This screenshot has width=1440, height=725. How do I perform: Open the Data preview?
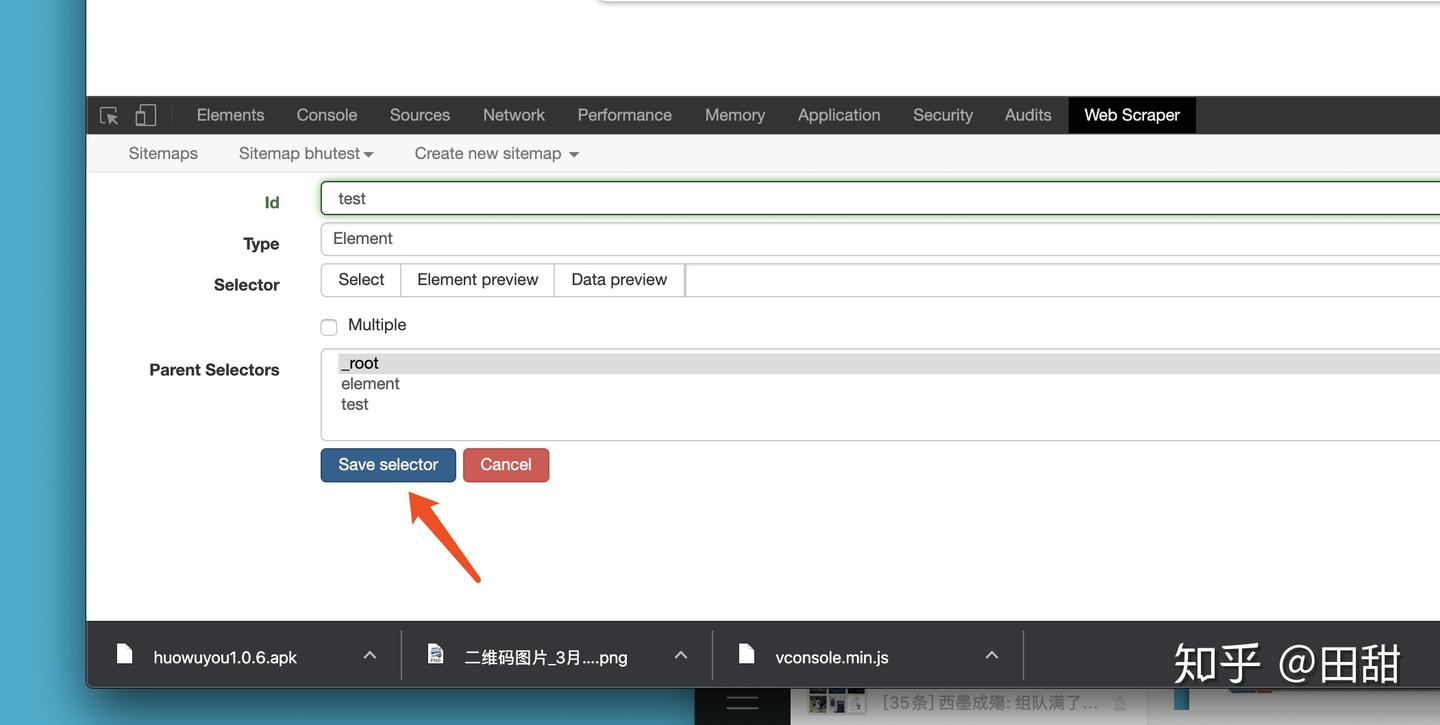pyautogui.click(x=618, y=278)
